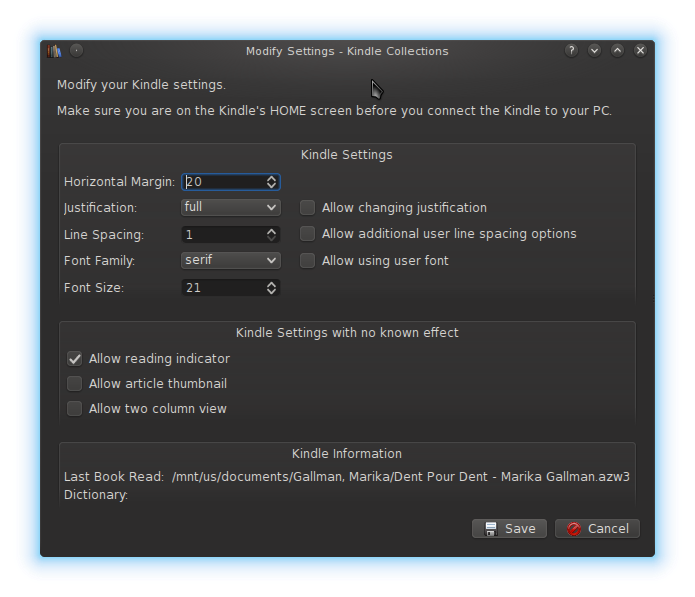Screen dimensions: 695x597
Task: Click the Justification label
Action: [100, 208]
